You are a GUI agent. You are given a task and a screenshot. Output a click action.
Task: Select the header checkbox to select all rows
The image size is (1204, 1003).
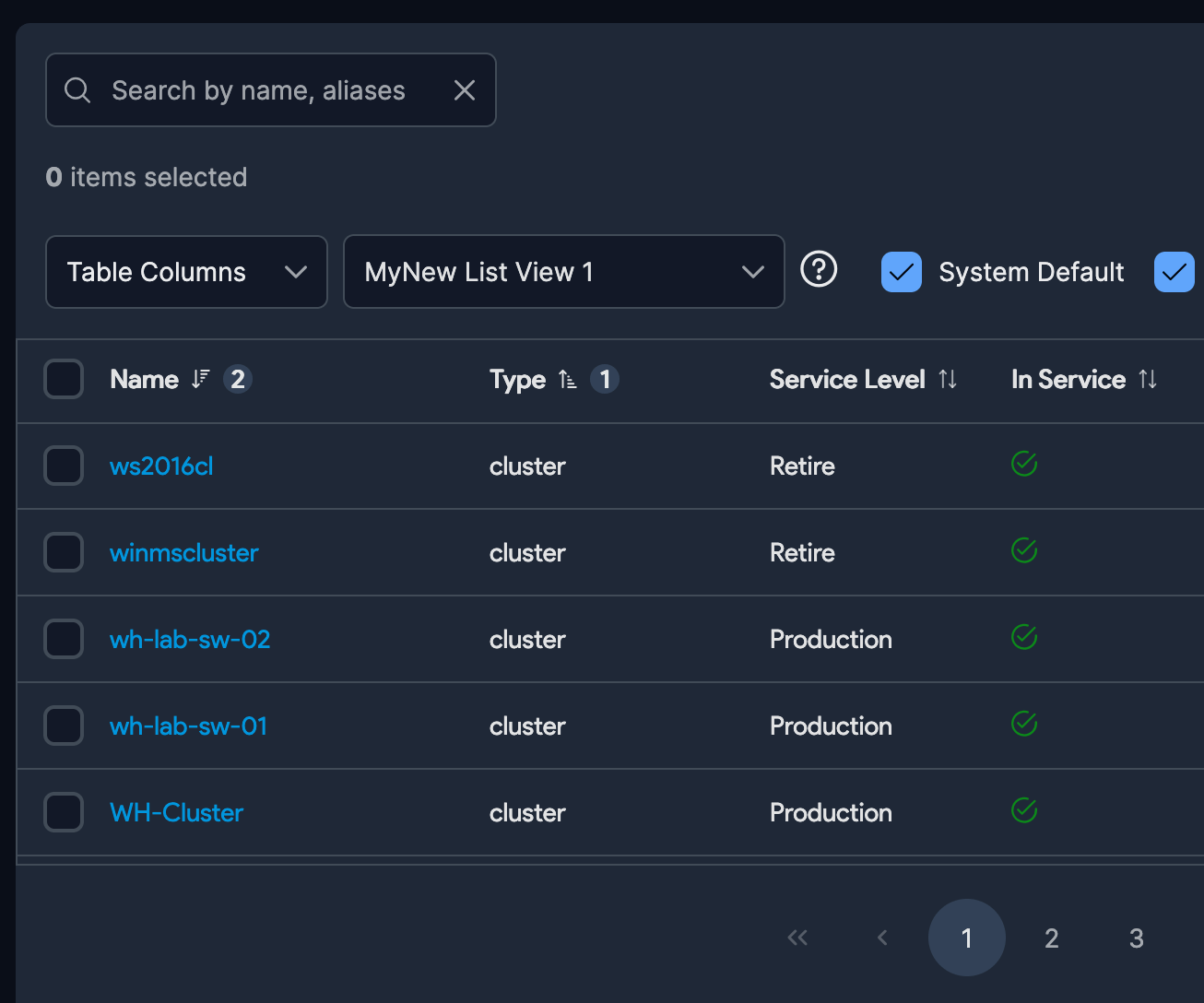[63, 379]
